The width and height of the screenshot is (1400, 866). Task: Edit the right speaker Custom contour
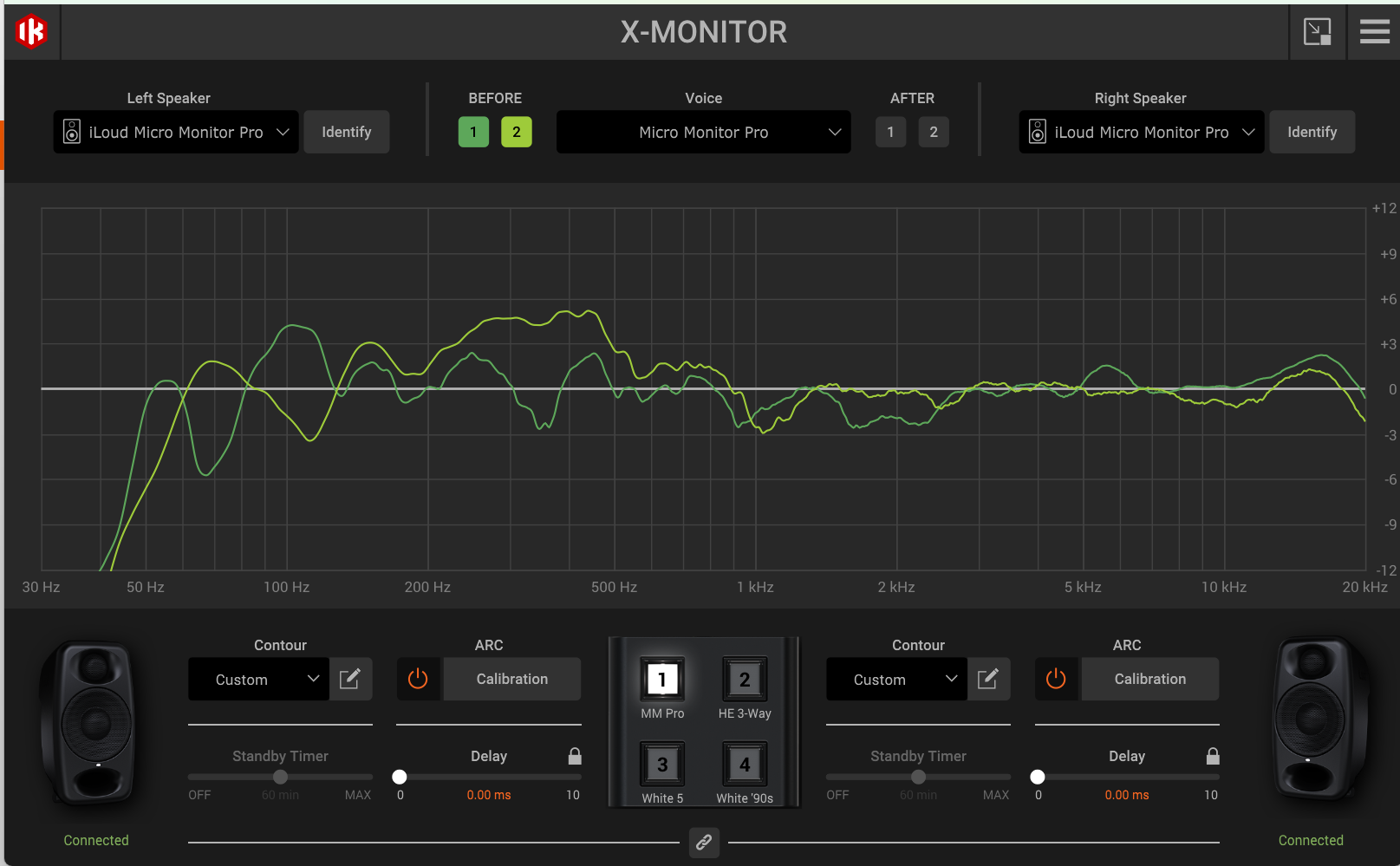(x=988, y=679)
